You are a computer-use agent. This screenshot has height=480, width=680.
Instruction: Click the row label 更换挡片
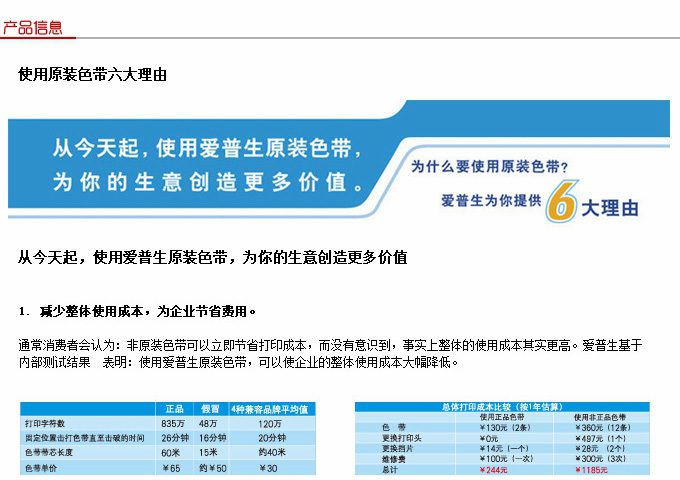point(398,448)
